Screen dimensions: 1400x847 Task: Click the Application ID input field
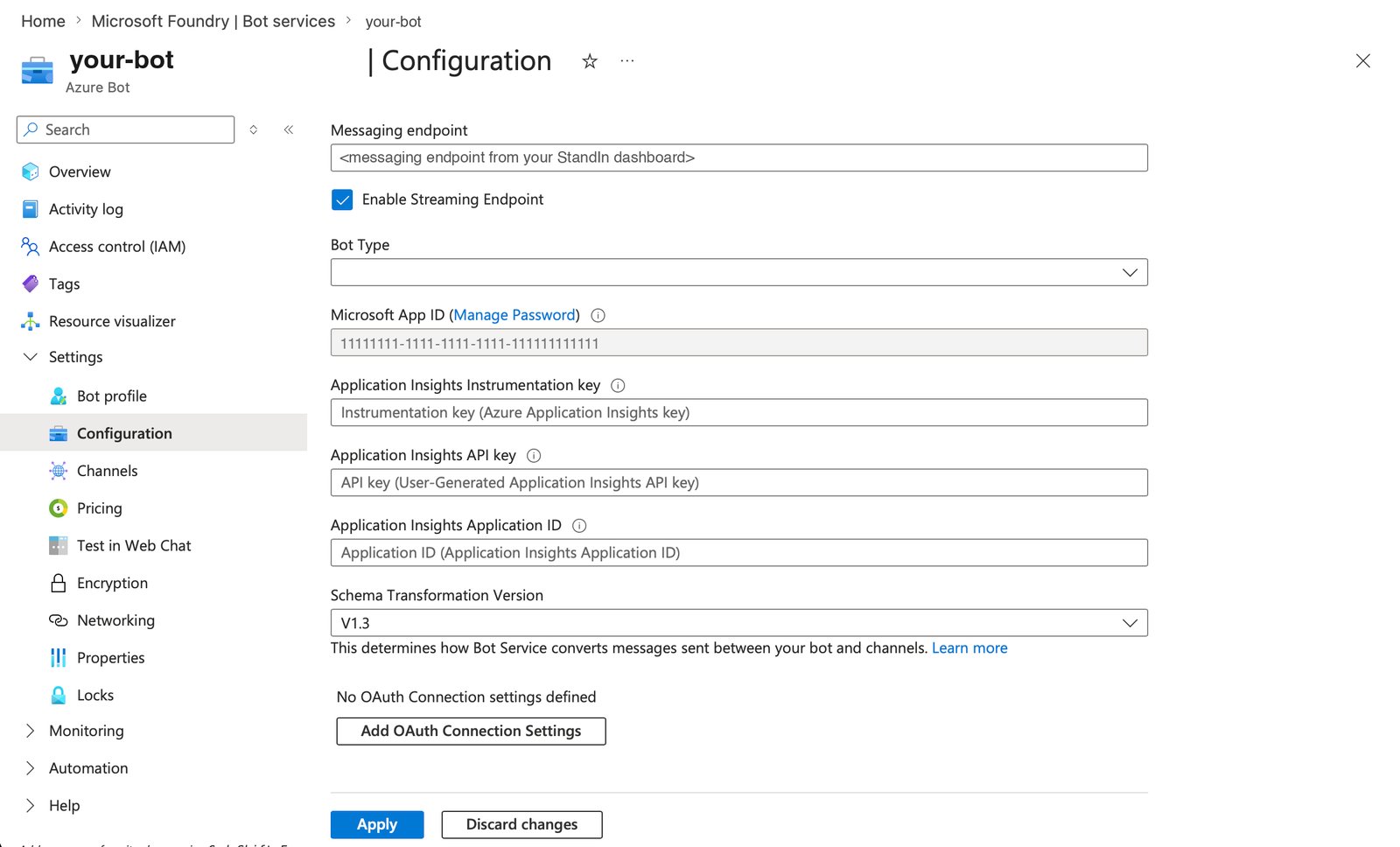tap(739, 552)
